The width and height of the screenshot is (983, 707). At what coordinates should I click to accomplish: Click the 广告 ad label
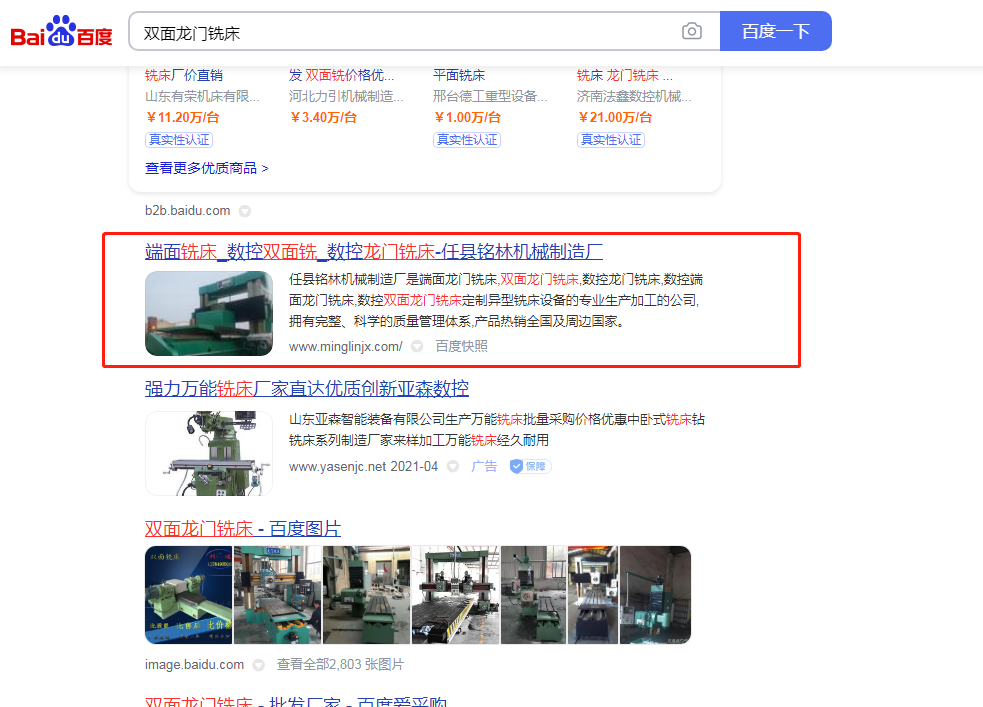(484, 466)
